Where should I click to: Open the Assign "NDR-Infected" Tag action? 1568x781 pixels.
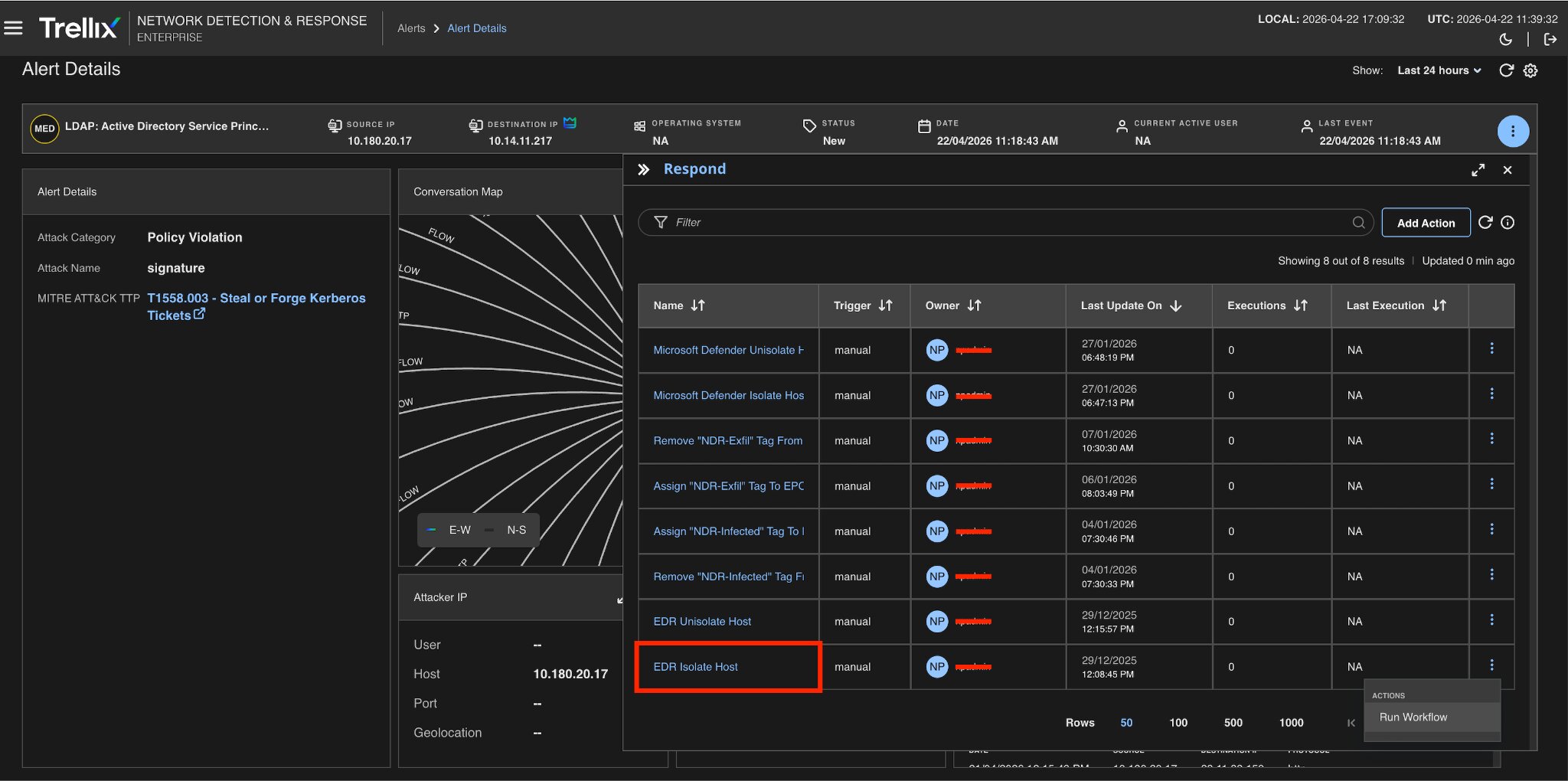[x=728, y=531]
